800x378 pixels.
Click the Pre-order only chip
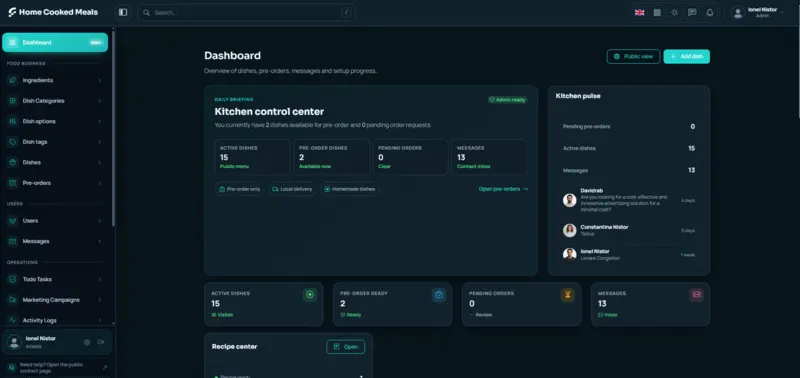point(239,189)
